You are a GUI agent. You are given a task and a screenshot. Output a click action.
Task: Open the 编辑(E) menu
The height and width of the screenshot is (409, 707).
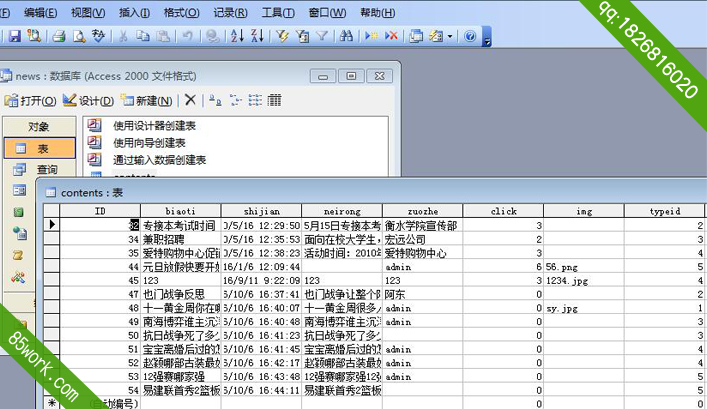pyautogui.click(x=41, y=13)
